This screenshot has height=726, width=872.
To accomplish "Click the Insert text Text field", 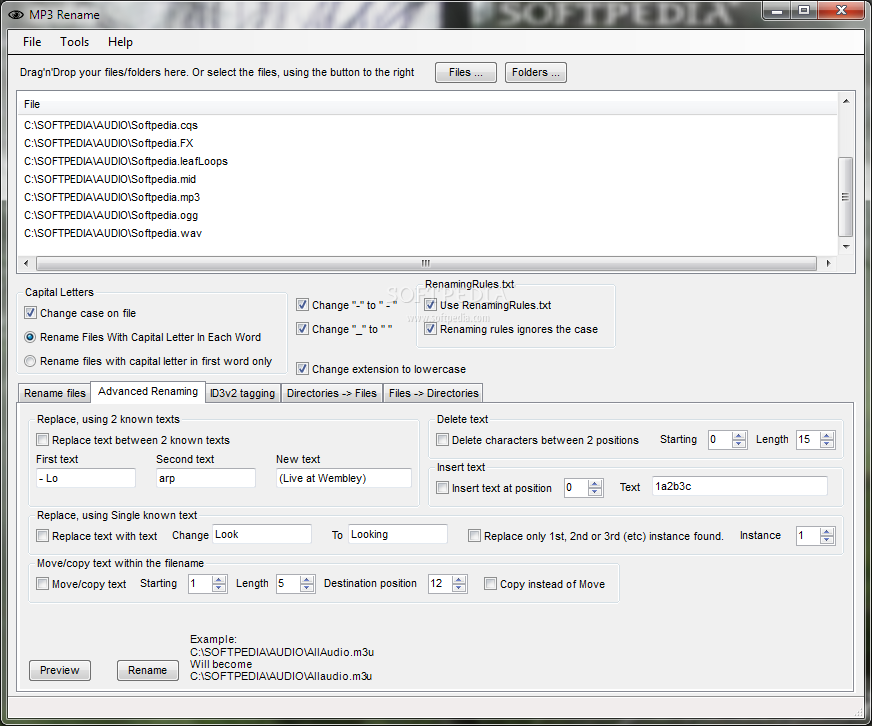I will 740,486.
